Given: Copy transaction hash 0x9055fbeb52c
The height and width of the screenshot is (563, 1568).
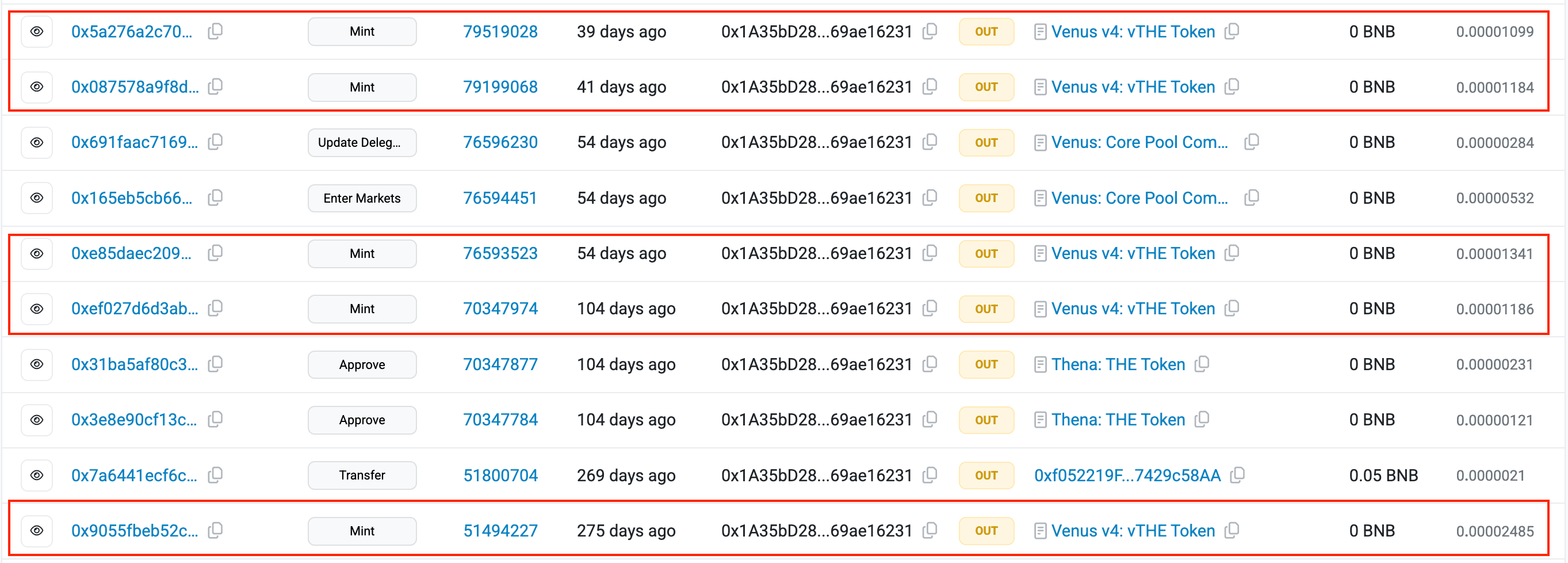Looking at the screenshot, I should (x=216, y=531).
